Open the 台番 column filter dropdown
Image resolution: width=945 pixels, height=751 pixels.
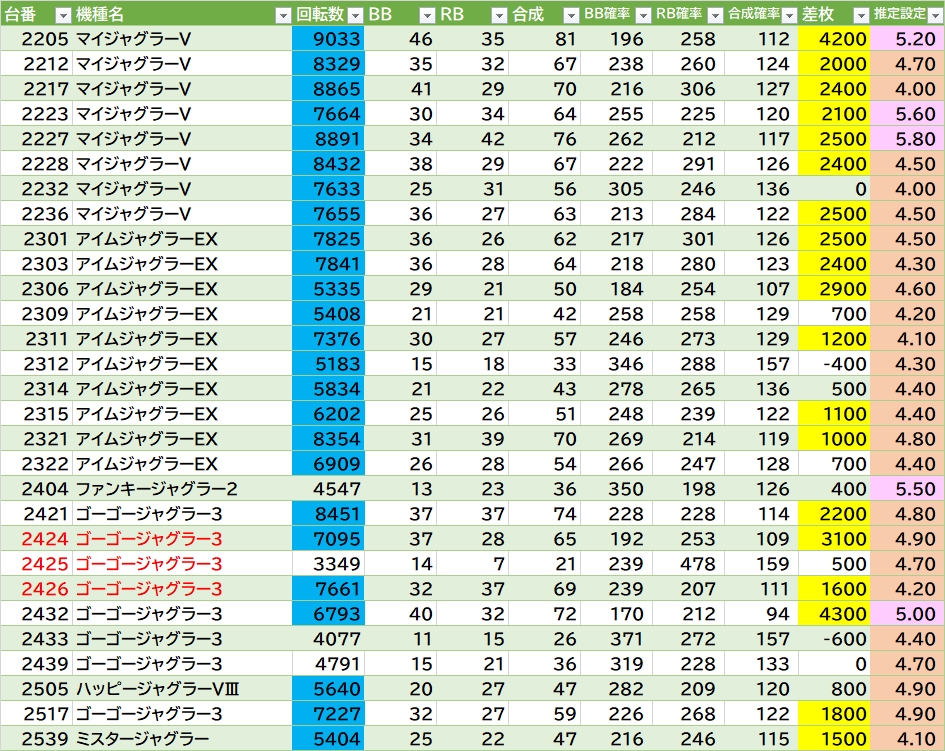(x=63, y=16)
